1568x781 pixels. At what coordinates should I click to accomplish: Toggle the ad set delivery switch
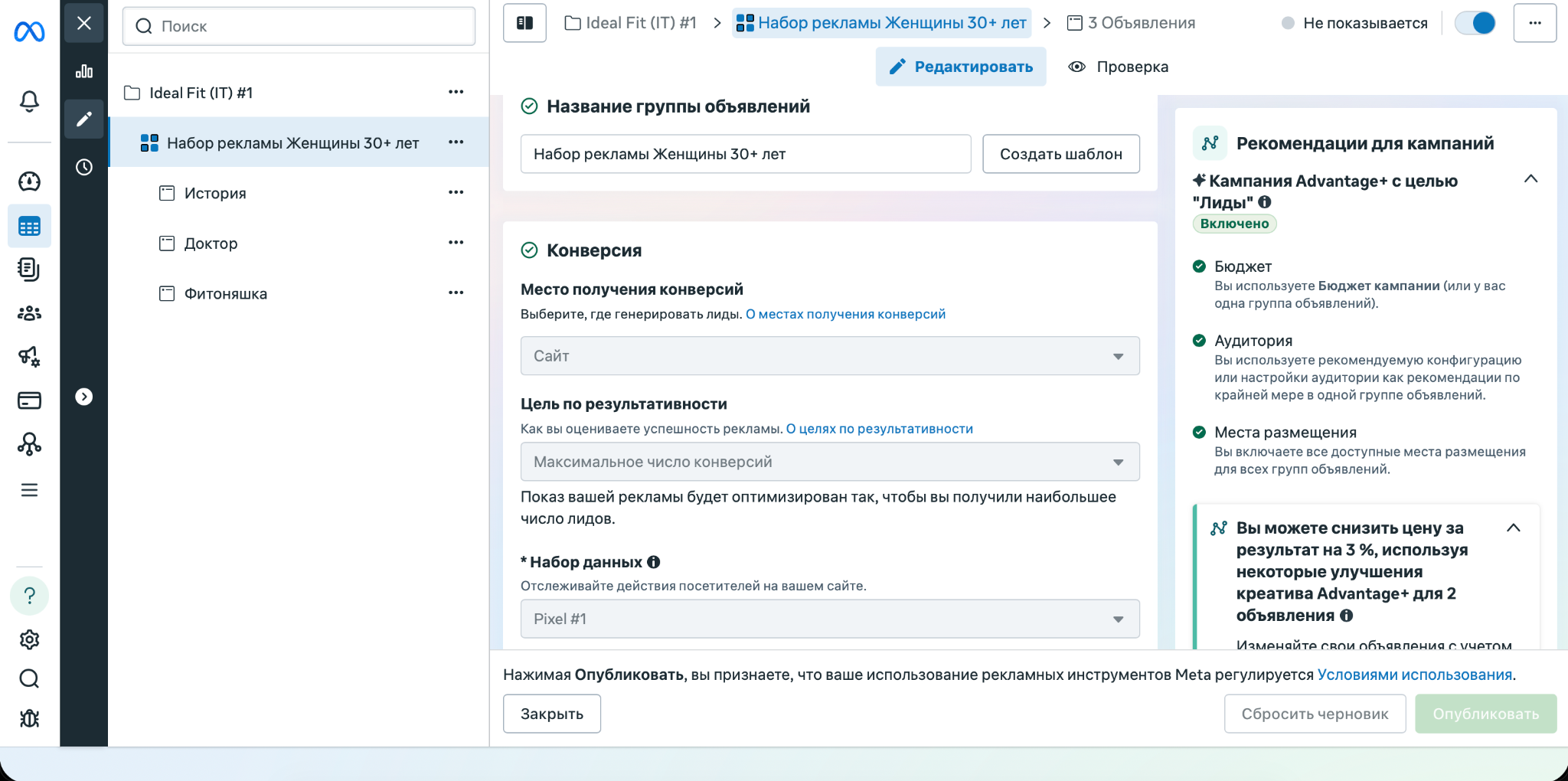[1475, 23]
